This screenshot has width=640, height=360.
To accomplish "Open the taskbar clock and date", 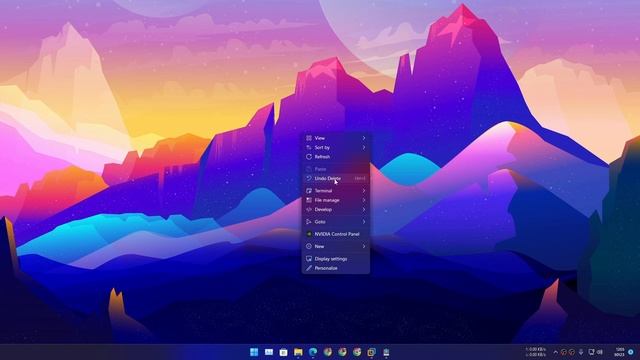I will pos(619,352).
